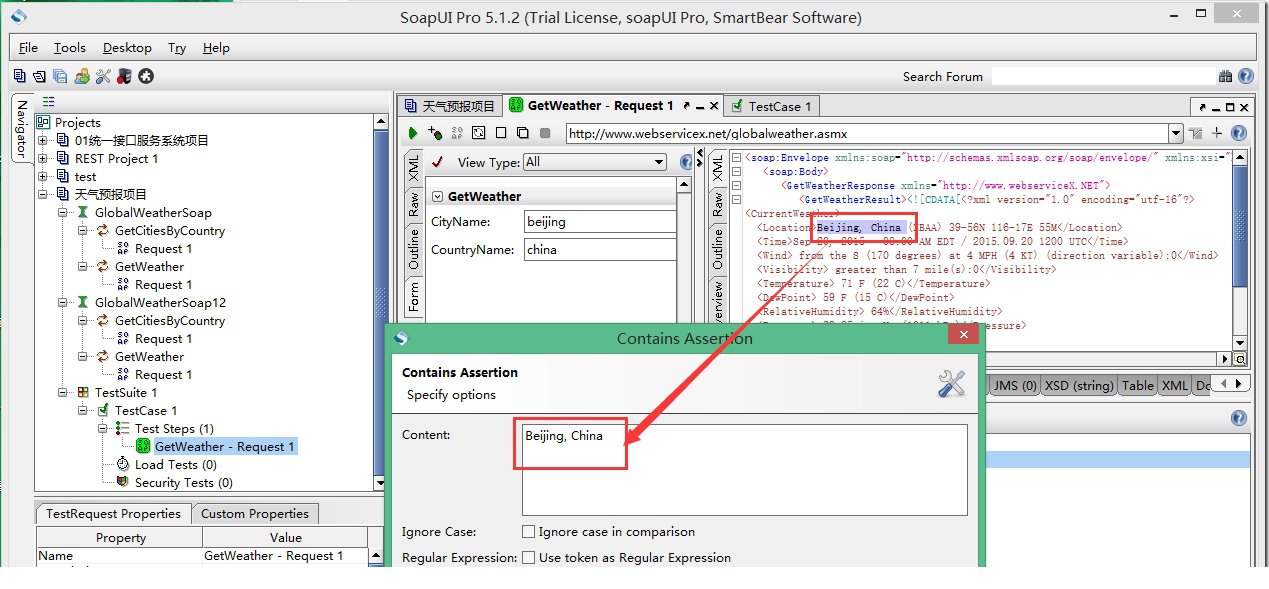The width and height of the screenshot is (1269, 589).
Task: Open the endpoint URL dropdown arrow
Action: 1176,133
